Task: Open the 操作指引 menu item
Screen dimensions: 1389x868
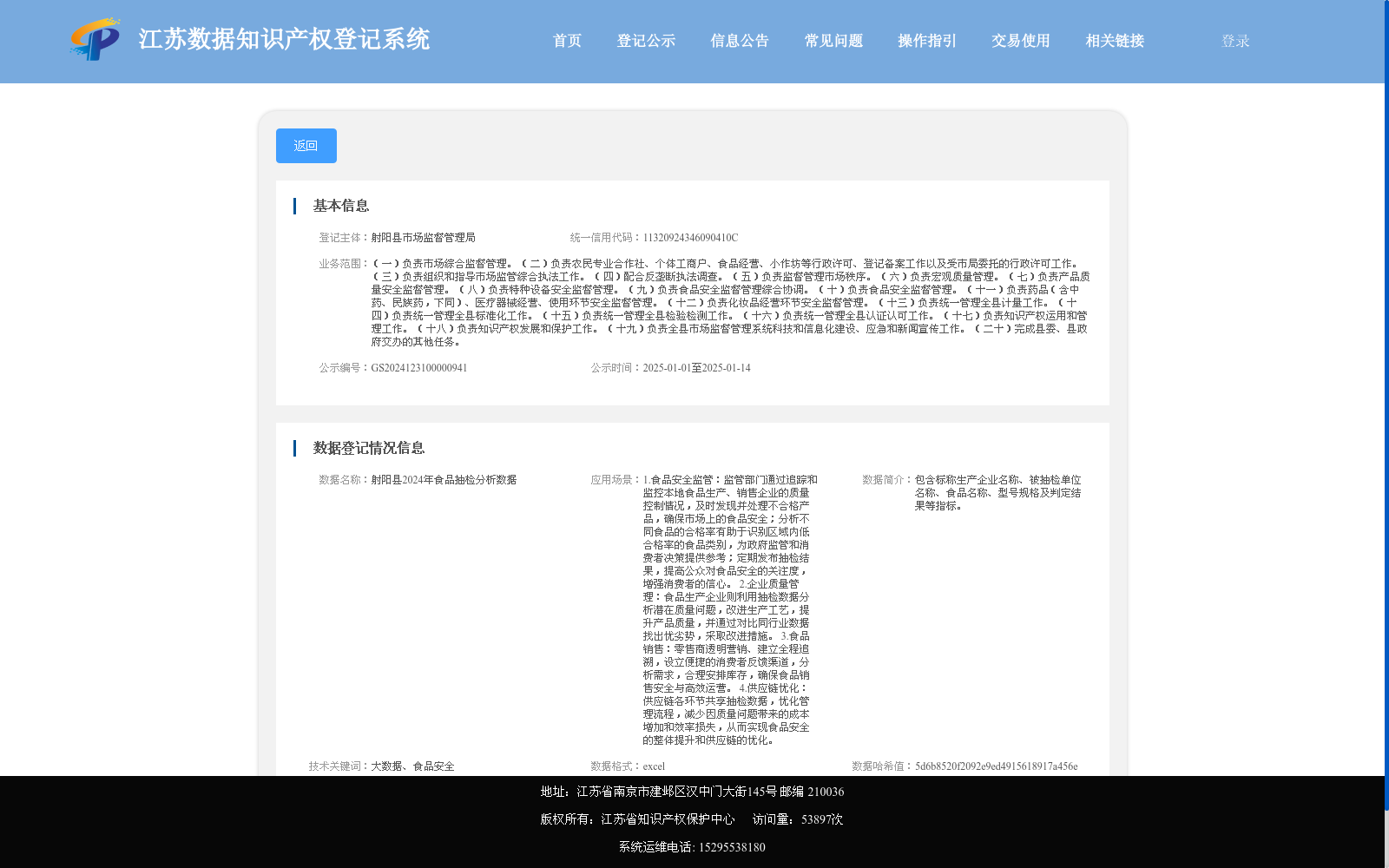Action: pos(927,41)
